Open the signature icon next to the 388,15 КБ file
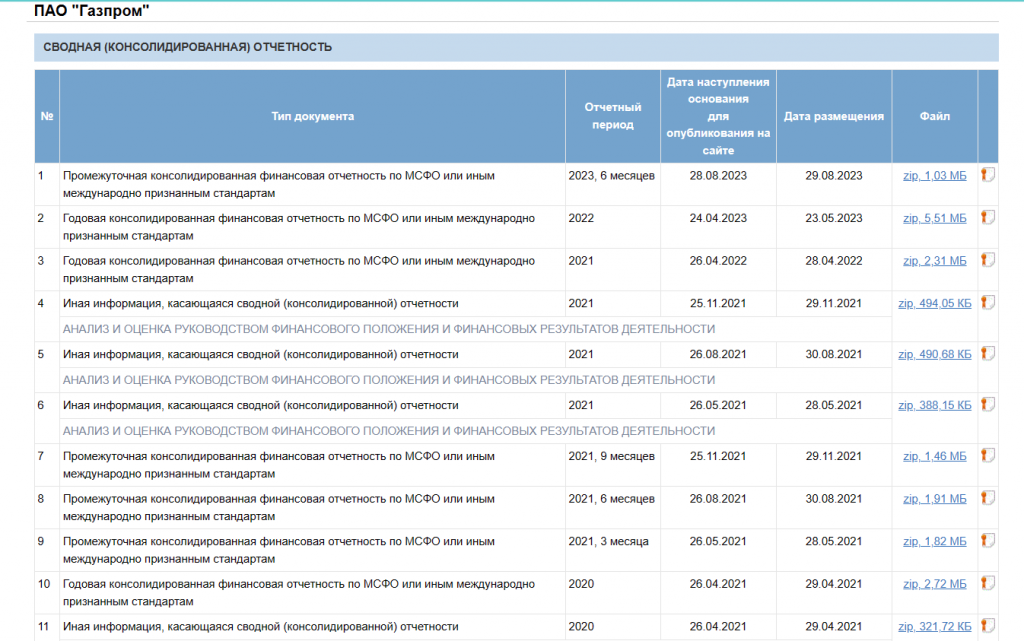 (987, 404)
